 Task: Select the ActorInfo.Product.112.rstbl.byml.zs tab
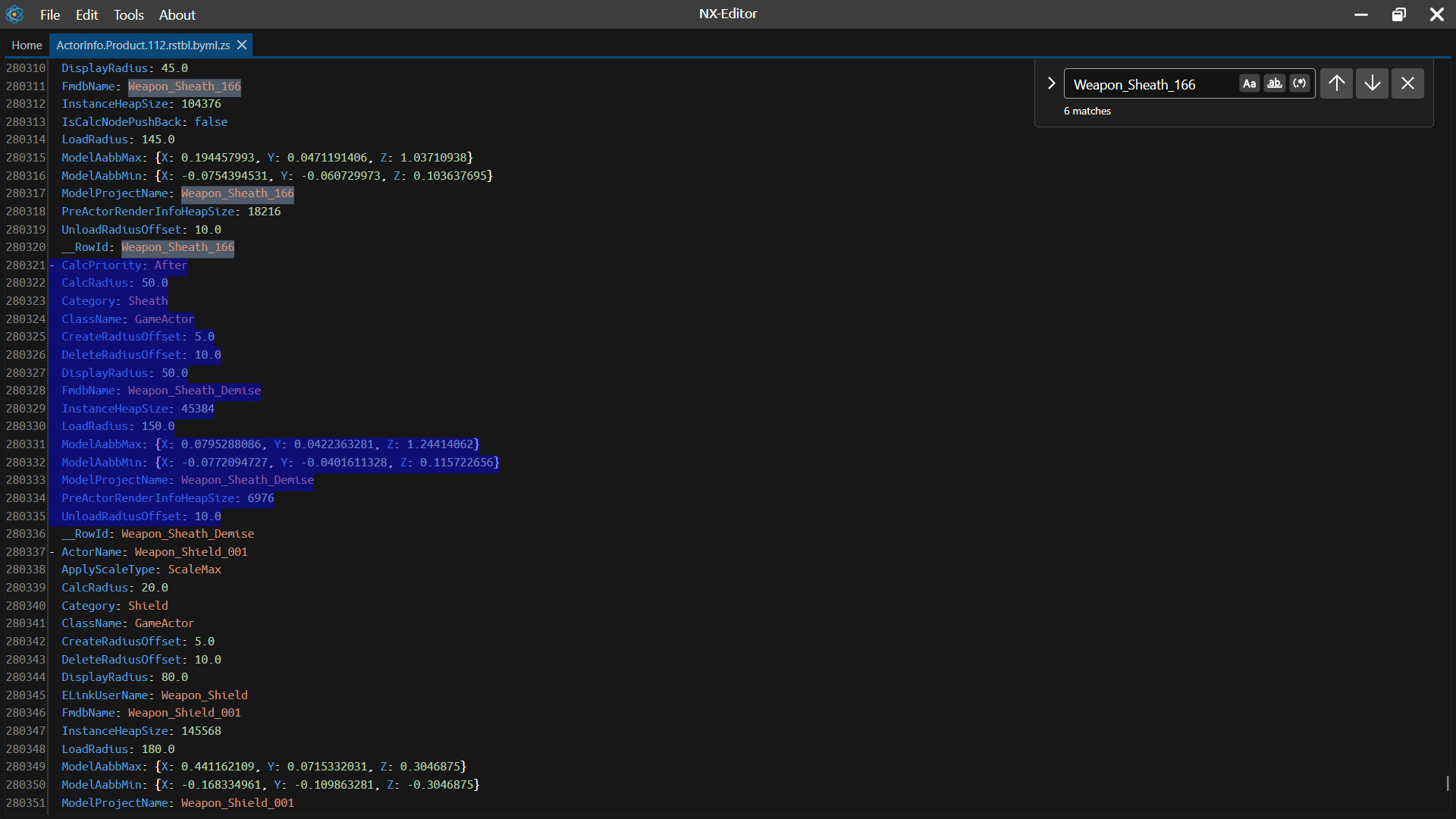[143, 45]
